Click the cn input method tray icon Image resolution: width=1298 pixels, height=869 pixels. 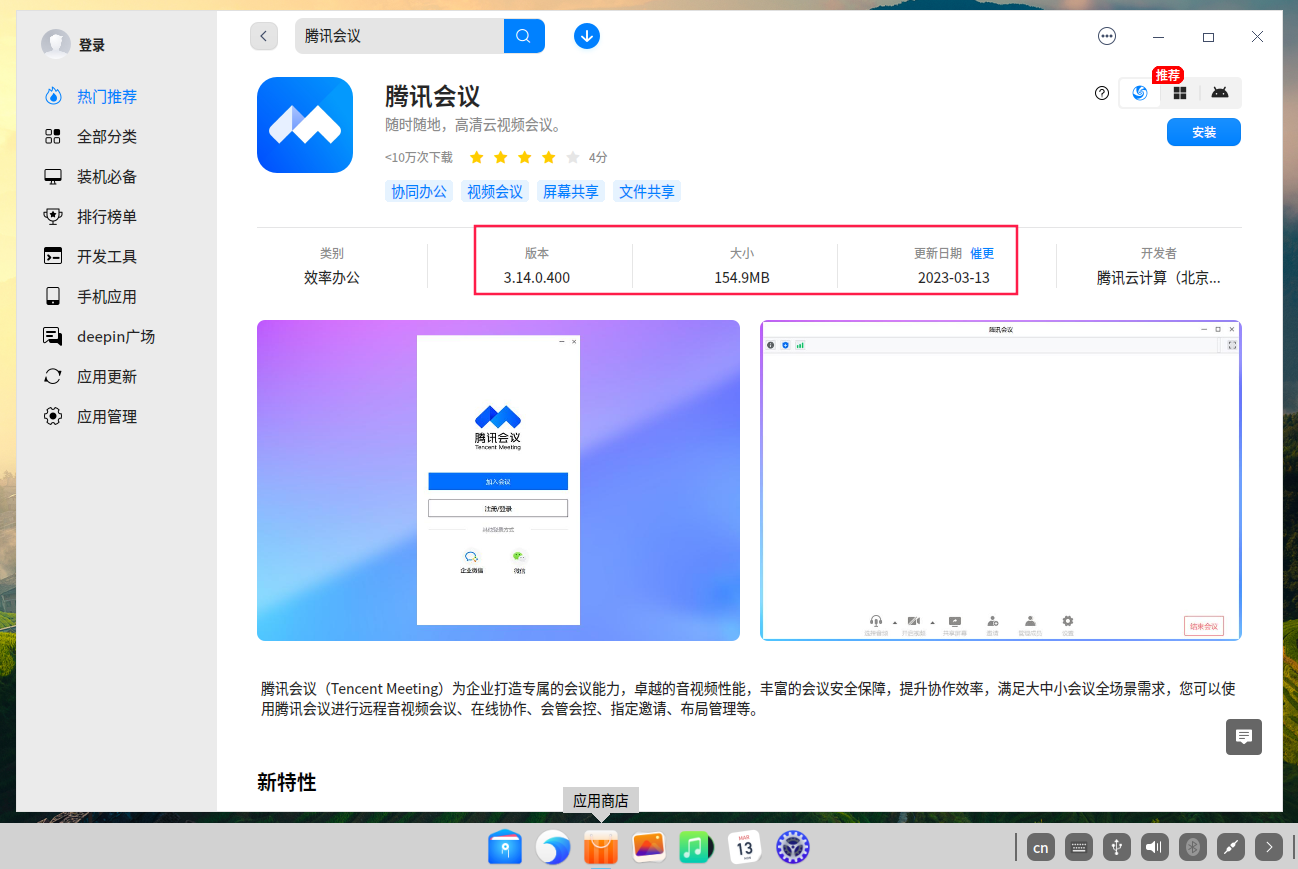[1041, 847]
